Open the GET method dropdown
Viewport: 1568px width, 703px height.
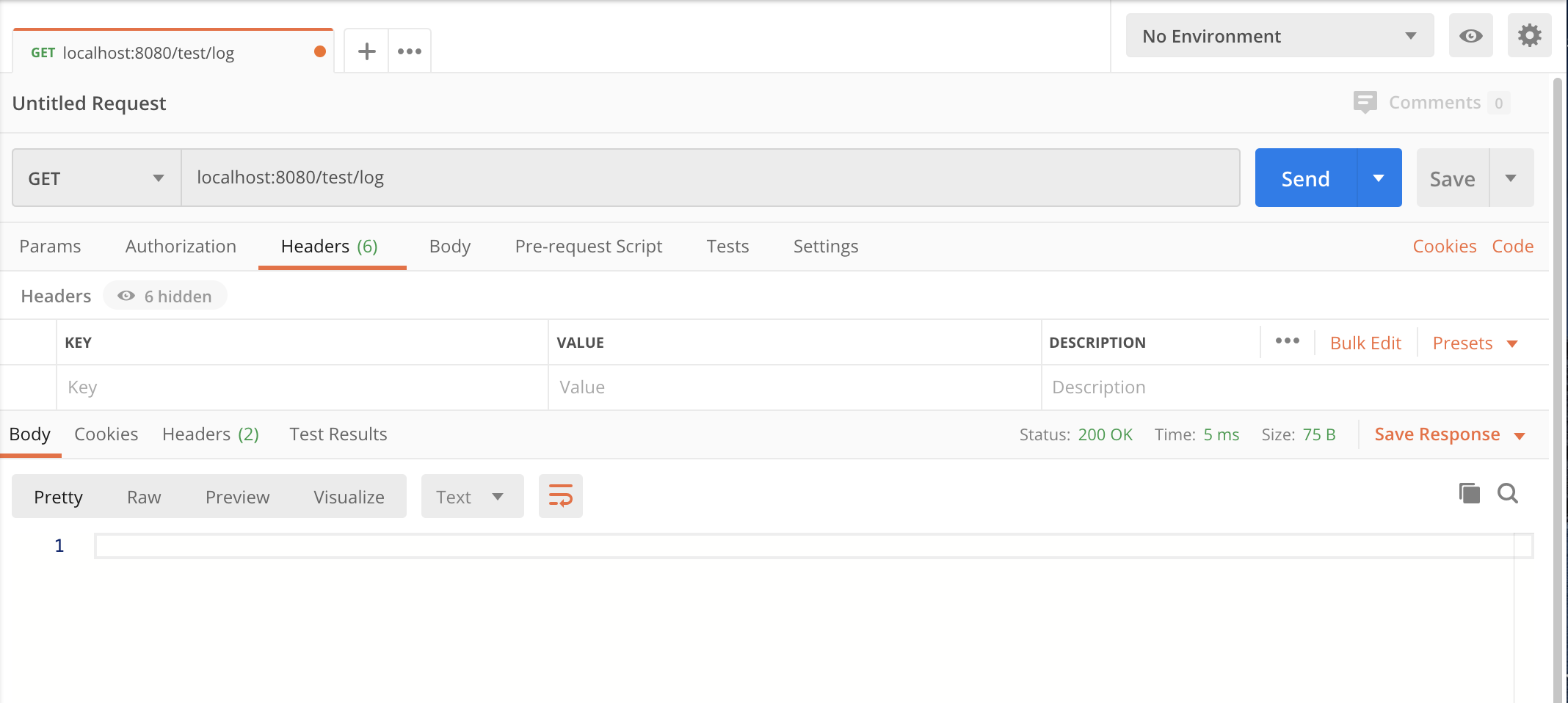96,178
